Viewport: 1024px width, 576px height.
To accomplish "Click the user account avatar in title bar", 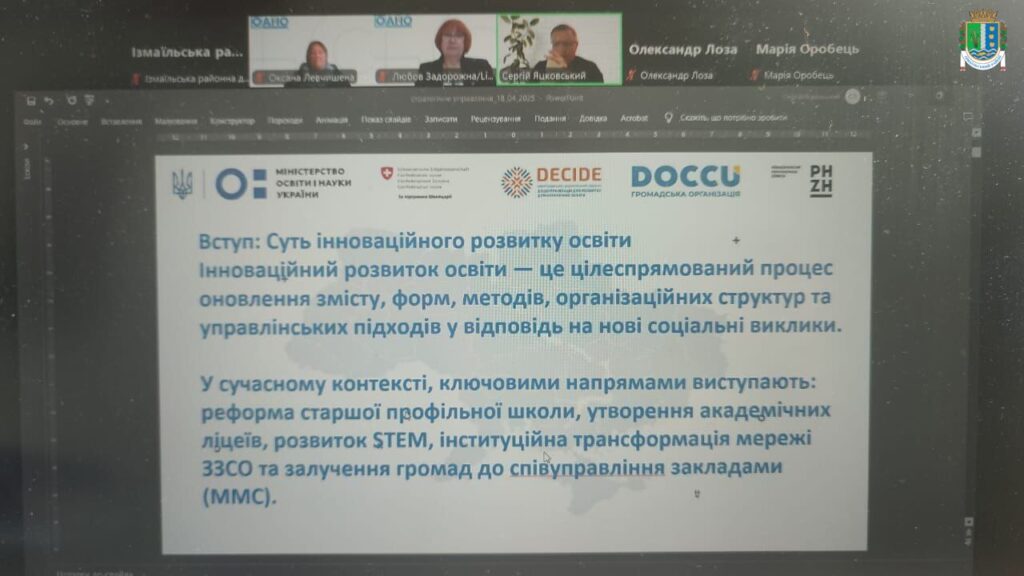I will click(852, 96).
